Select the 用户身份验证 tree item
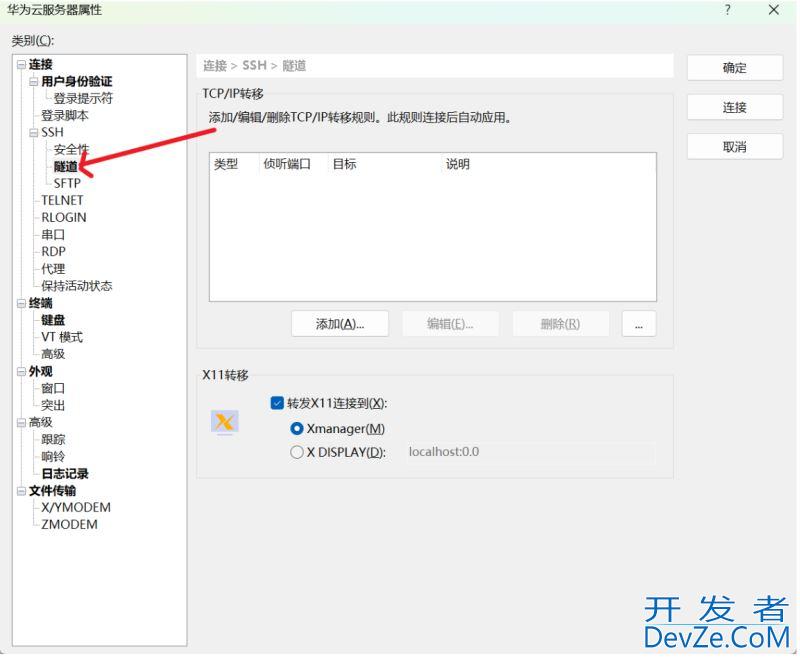Screen dimensions: 800x659 (77, 82)
